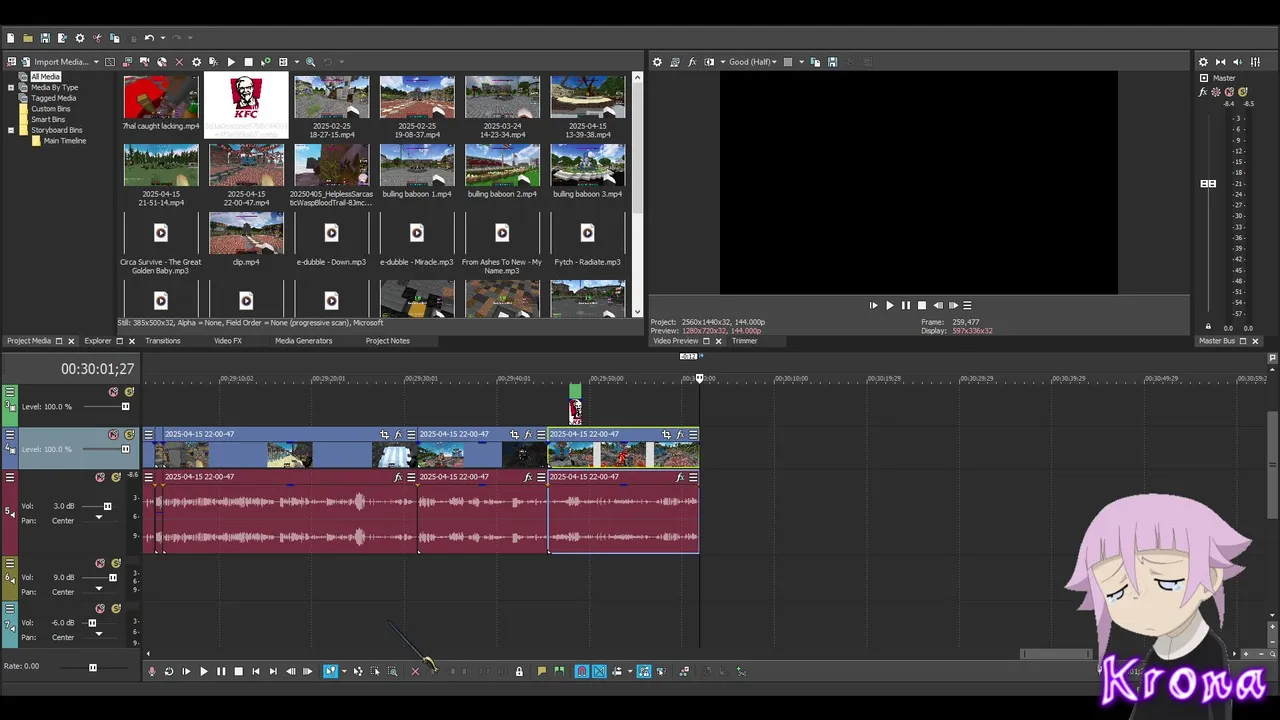Toggle the Master Bus fader lock
The height and width of the screenshot is (720, 1280).
click(x=1208, y=327)
